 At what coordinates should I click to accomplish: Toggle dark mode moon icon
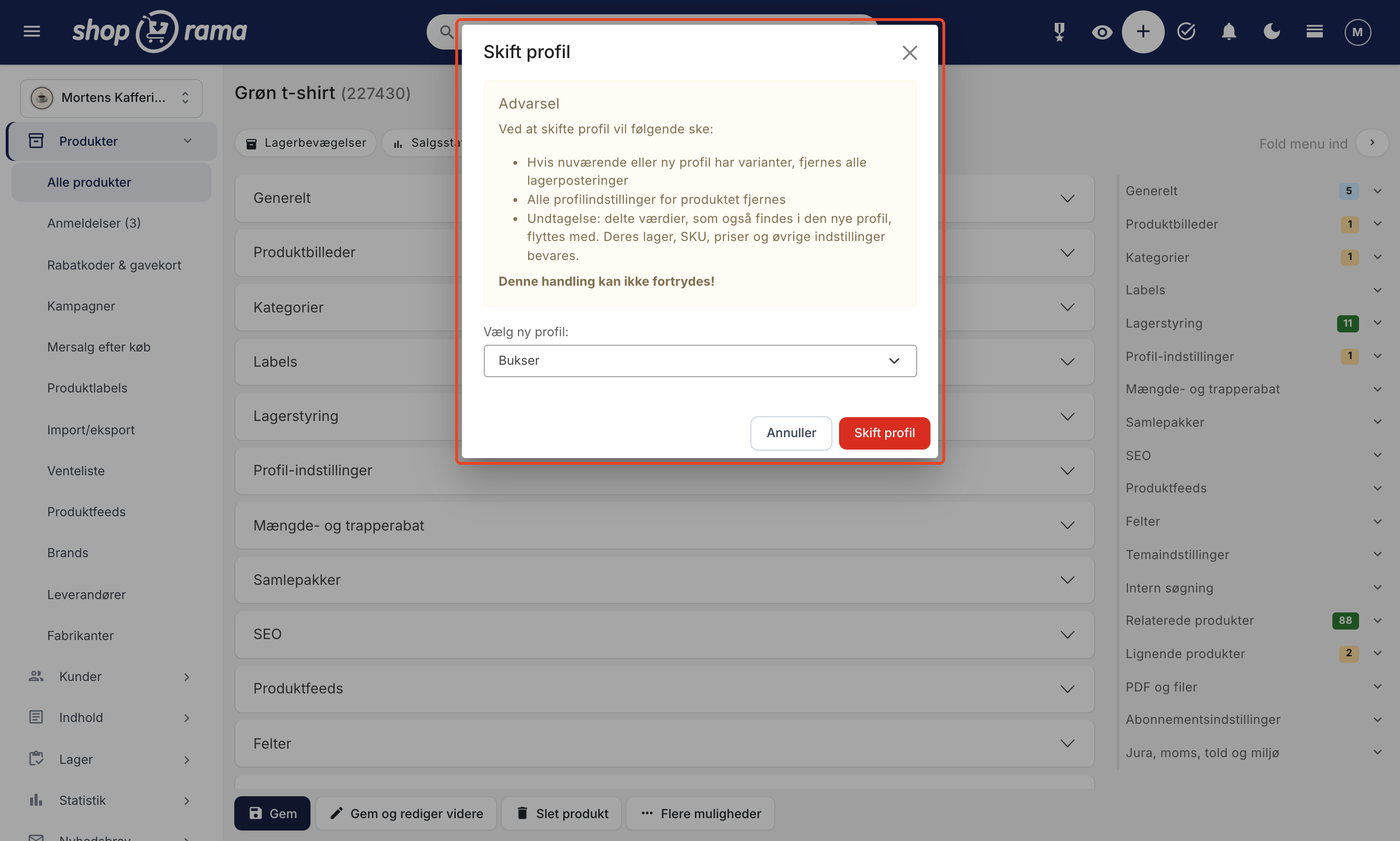point(1272,32)
